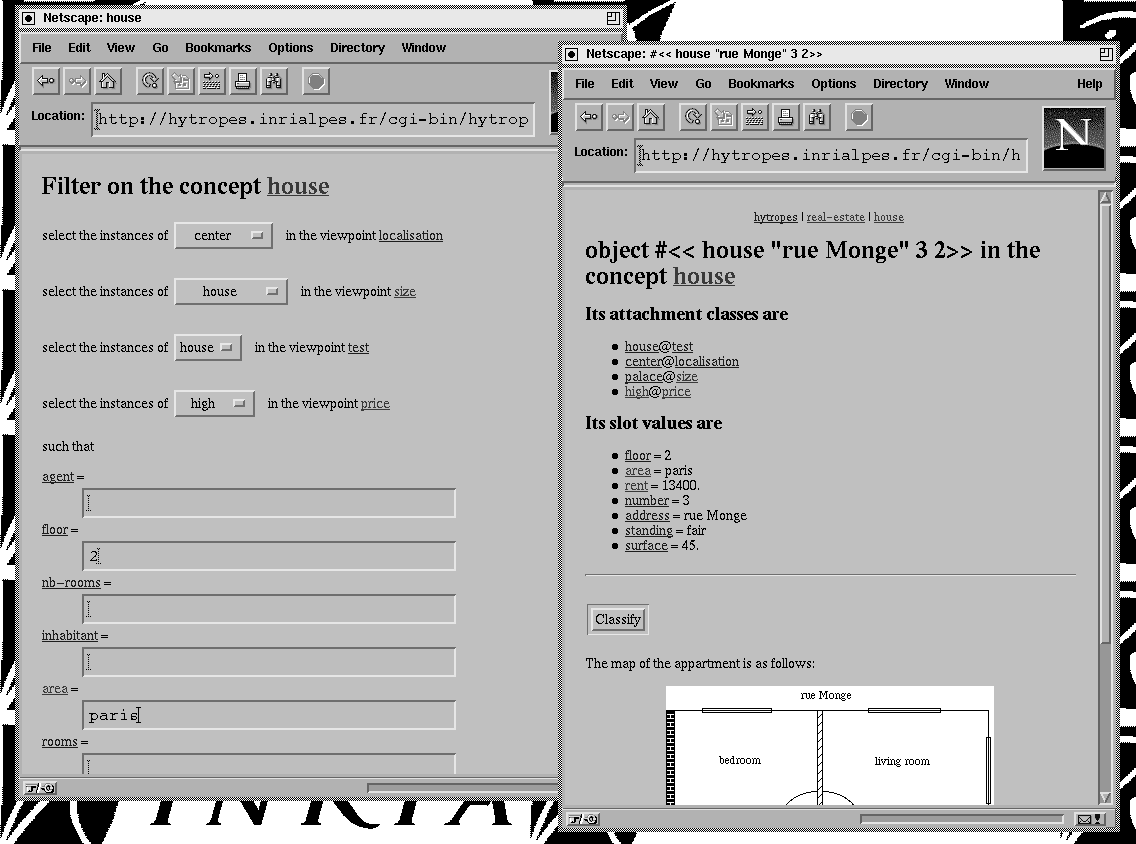Click the rent slot link
Image resolution: width=1136 pixels, height=844 pixels.
coord(636,485)
